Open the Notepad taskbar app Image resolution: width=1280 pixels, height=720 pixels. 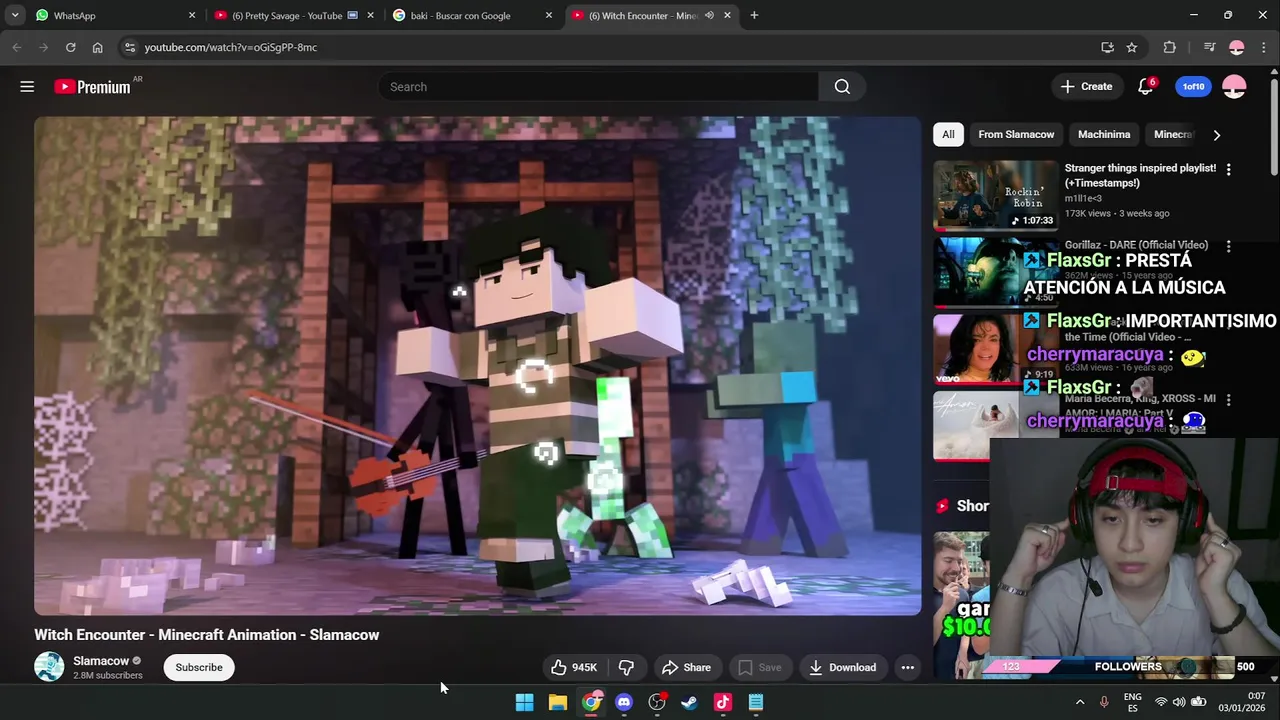[756, 702]
